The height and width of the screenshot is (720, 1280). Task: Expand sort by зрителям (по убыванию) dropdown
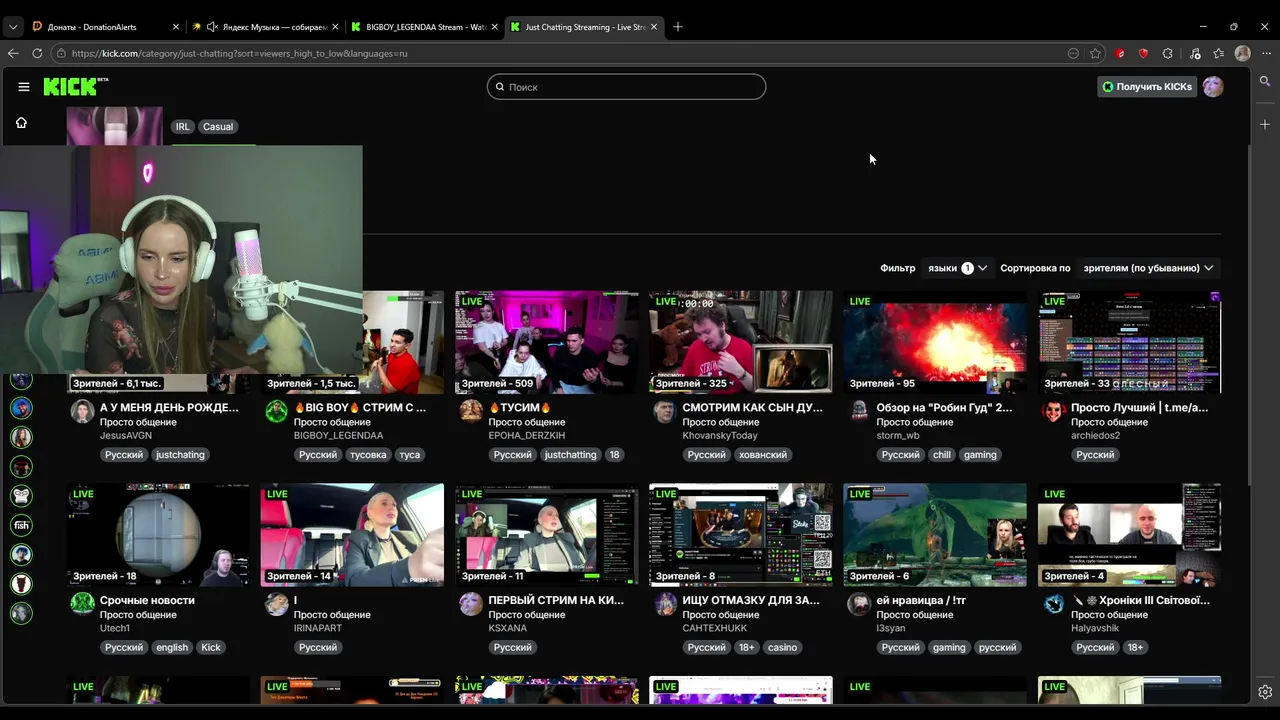click(x=1148, y=268)
